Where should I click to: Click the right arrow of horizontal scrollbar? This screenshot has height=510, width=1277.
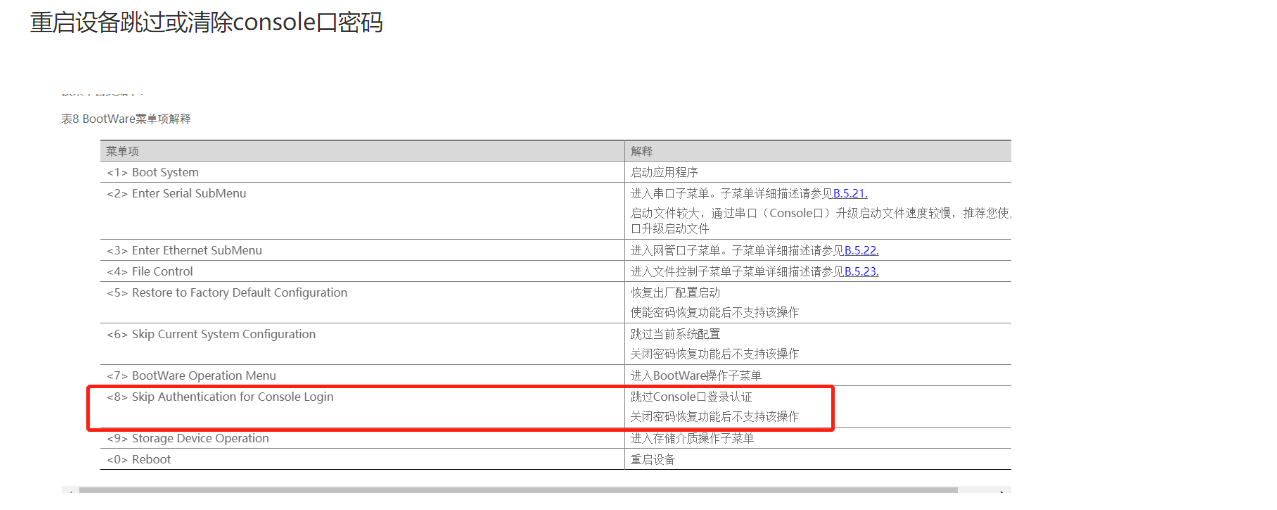1003,490
